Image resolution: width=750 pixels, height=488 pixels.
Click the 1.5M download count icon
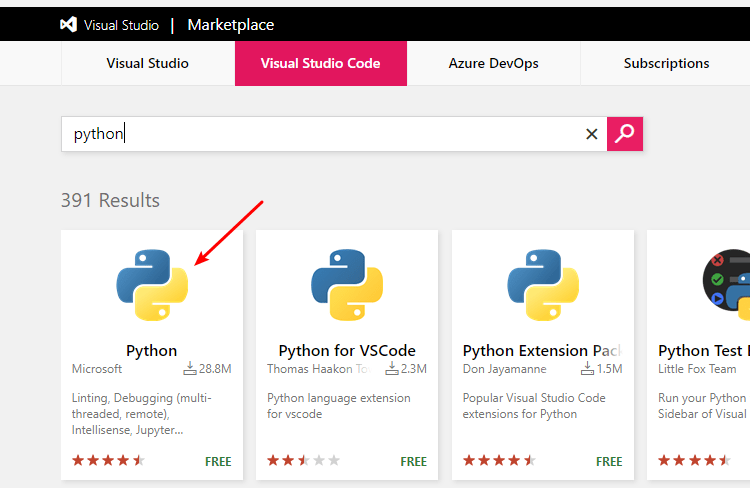point(587,368)
